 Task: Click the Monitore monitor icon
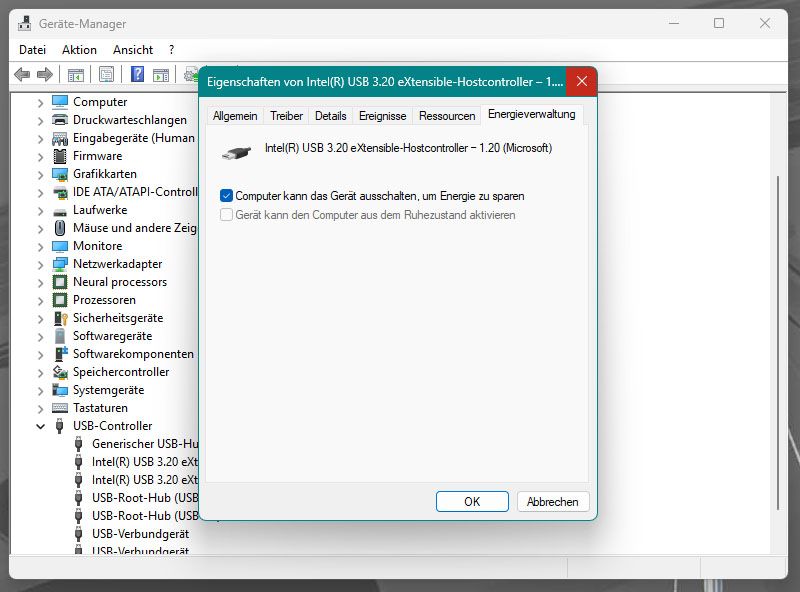[x=60, y=246]
